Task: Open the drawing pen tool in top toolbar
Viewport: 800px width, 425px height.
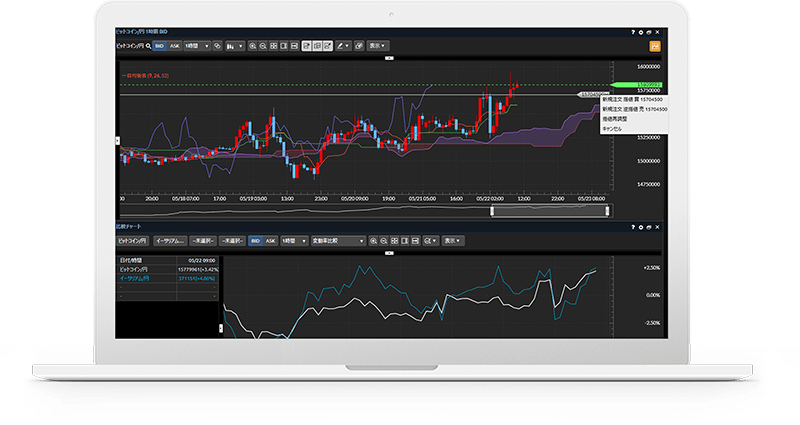Action: pos(343,46)
